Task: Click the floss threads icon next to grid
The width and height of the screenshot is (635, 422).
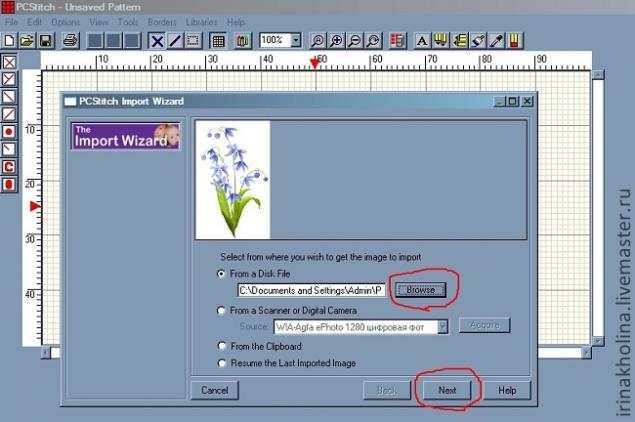Action: pos(243,41)
